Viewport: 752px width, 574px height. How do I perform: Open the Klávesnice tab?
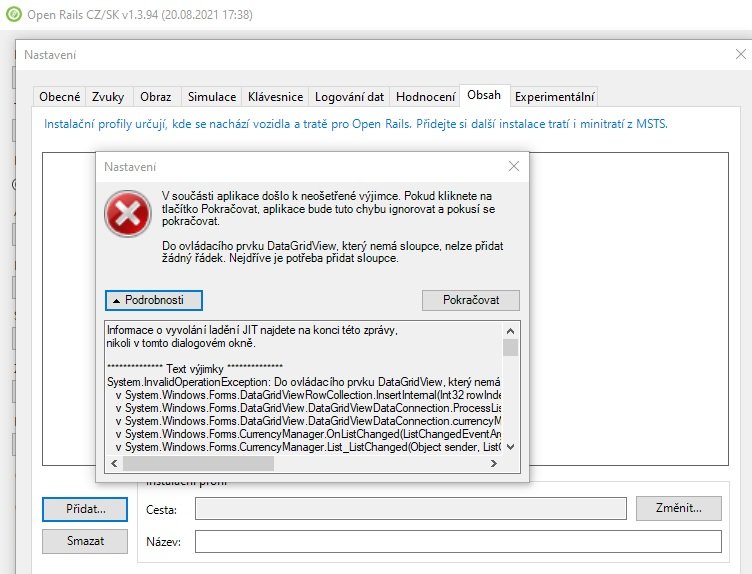pyautogui.click(x=275, y=97)
